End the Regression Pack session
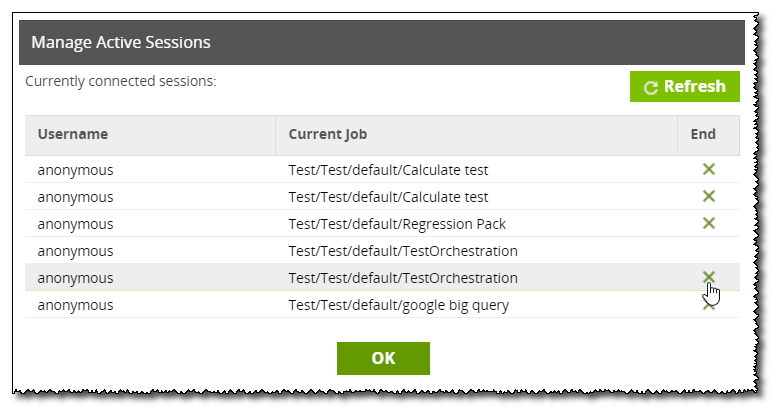The image size is (778, 413). point(708,223)
